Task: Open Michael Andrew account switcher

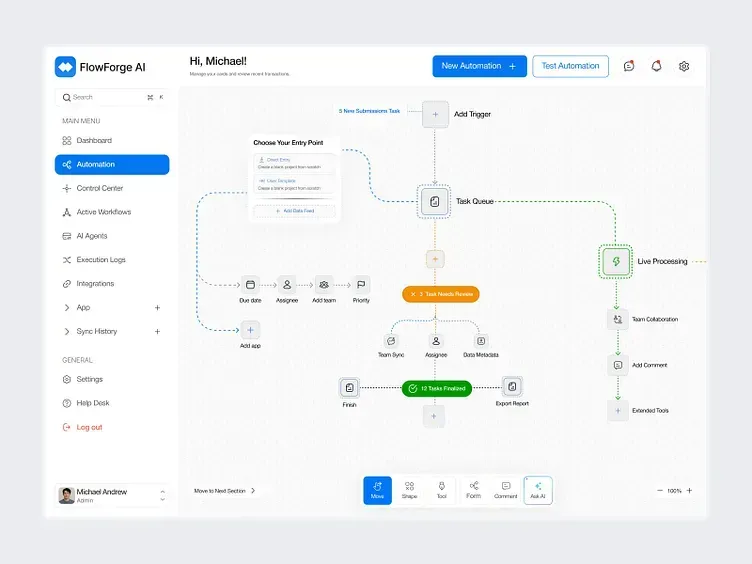Action: click(112, 495)
